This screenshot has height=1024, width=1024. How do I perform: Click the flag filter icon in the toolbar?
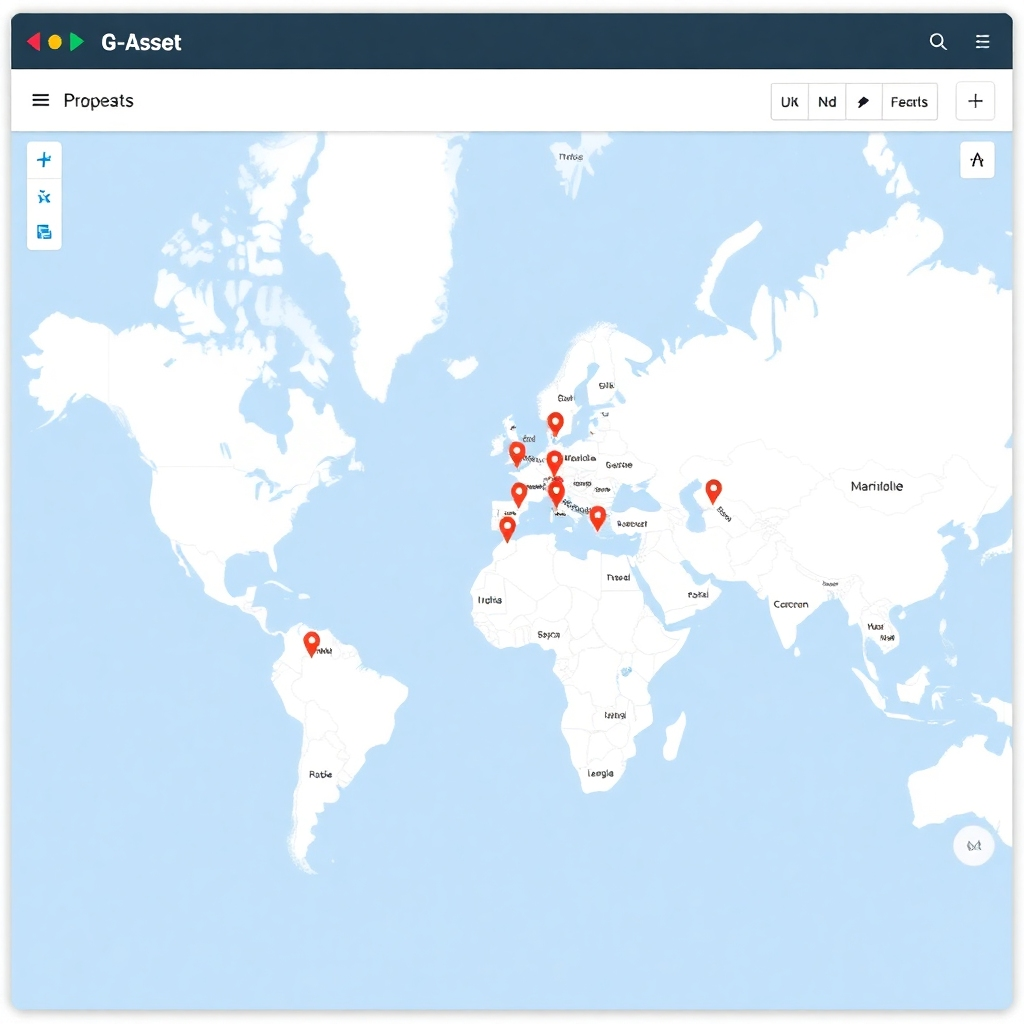pyautogui.click(x=863, y=101)
